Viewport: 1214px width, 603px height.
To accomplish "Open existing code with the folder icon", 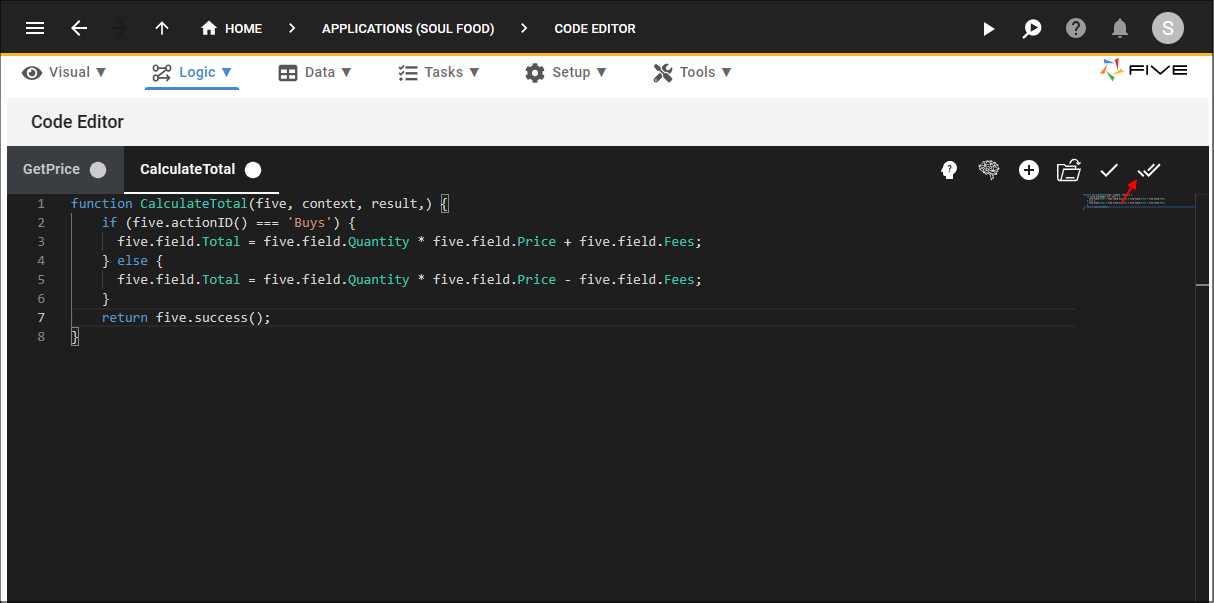I will (x=1069, y=170).
